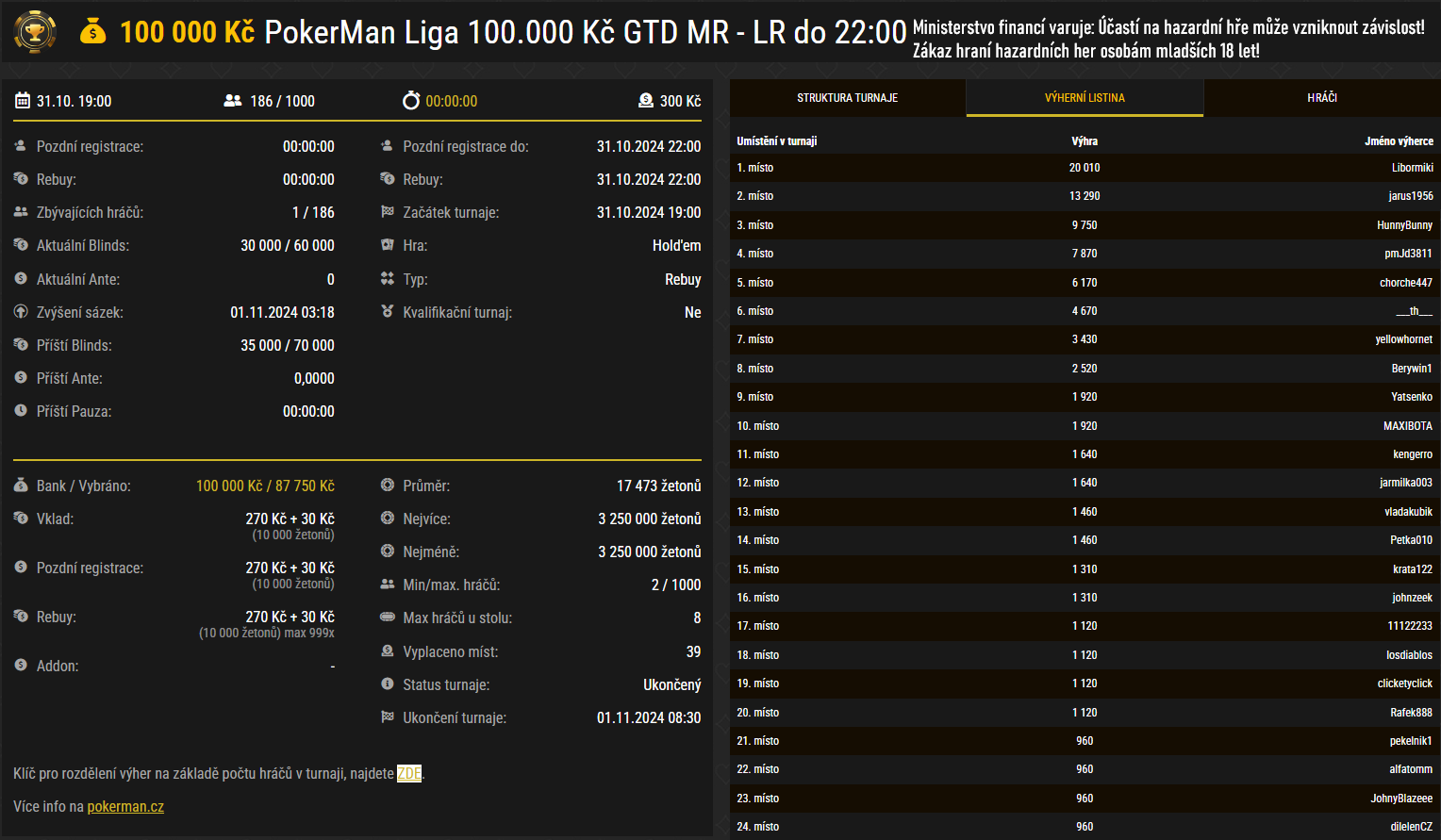
Task: Click player name clicketyclick
Action: (1405, 684)
